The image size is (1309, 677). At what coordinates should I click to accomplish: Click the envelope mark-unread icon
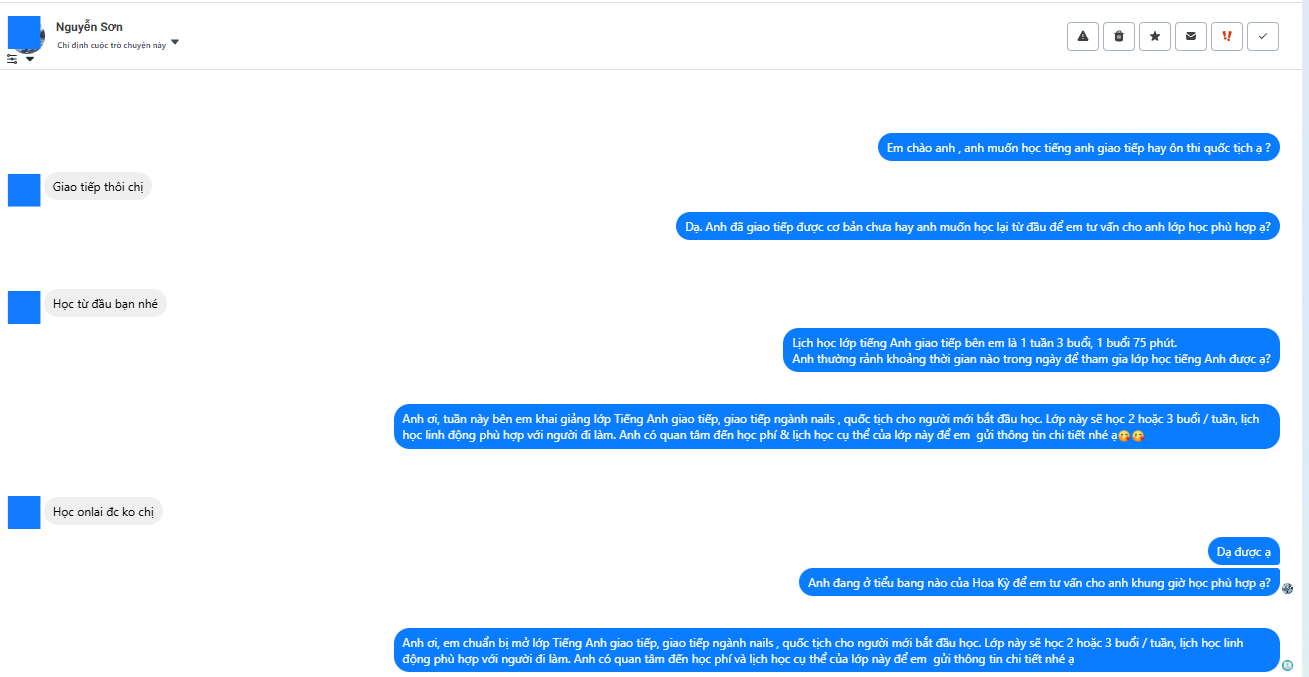pos(1190,37)
